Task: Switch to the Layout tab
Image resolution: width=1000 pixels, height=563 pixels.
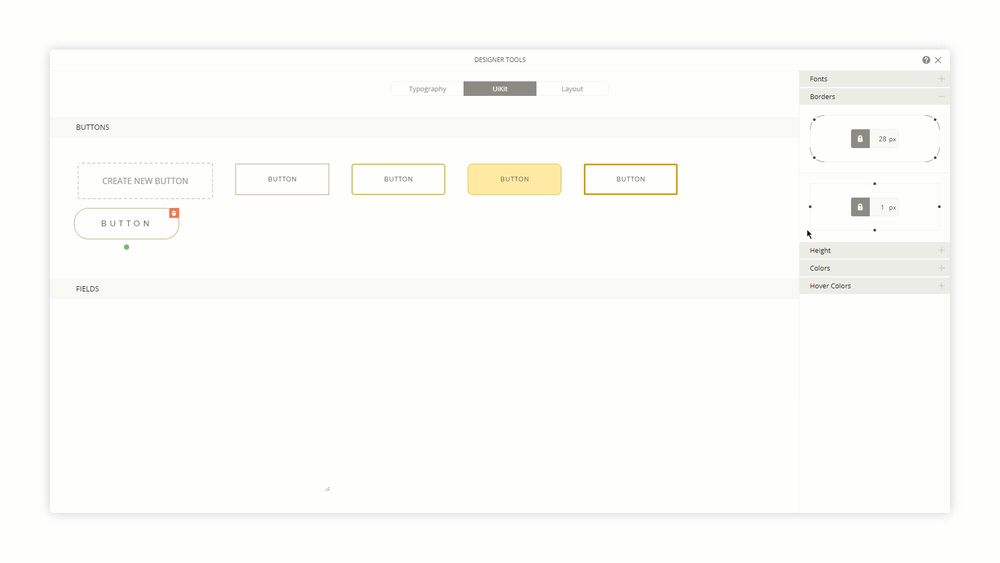Action: tap(572, 89)
